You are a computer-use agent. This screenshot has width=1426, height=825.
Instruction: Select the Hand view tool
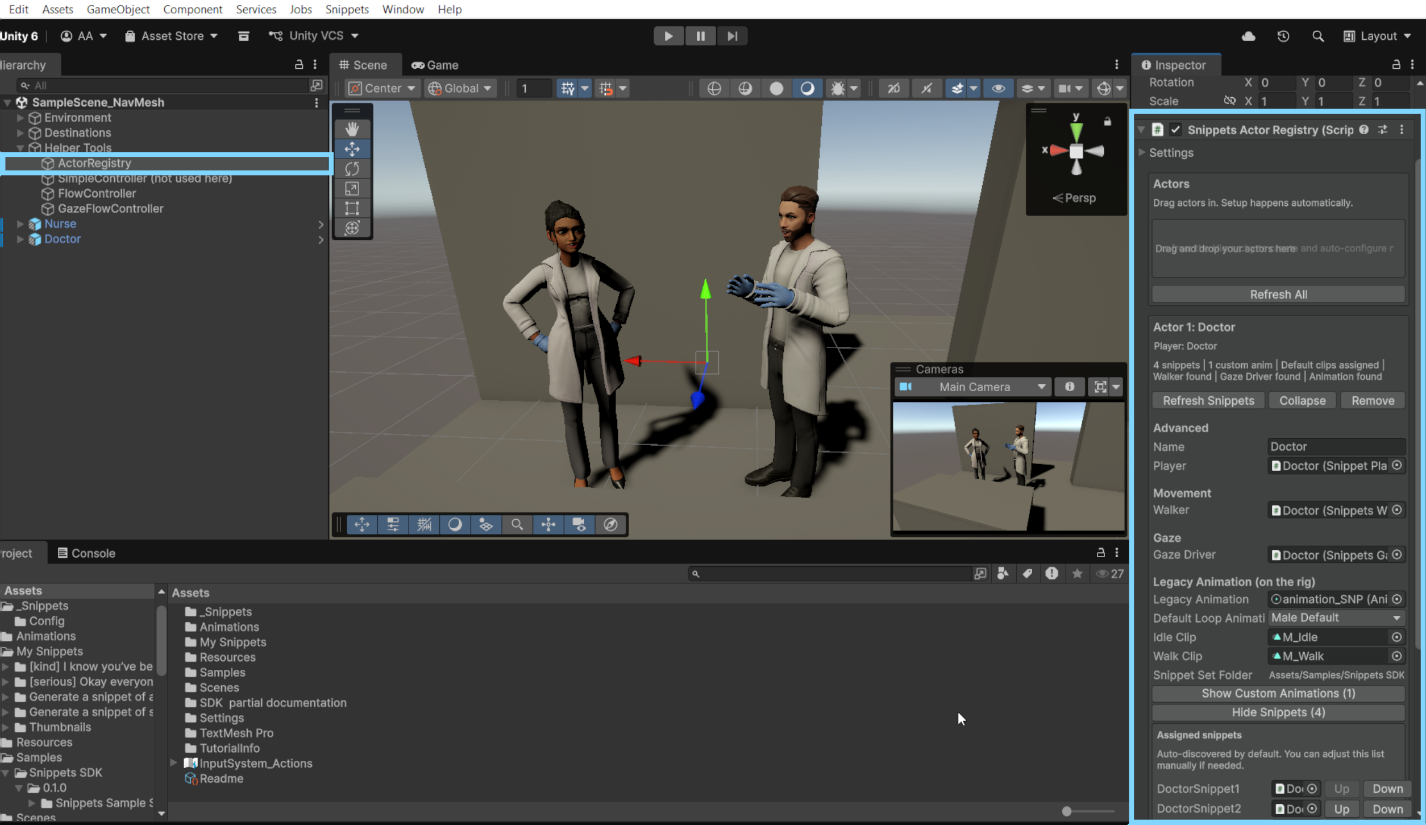coord(352,129)
